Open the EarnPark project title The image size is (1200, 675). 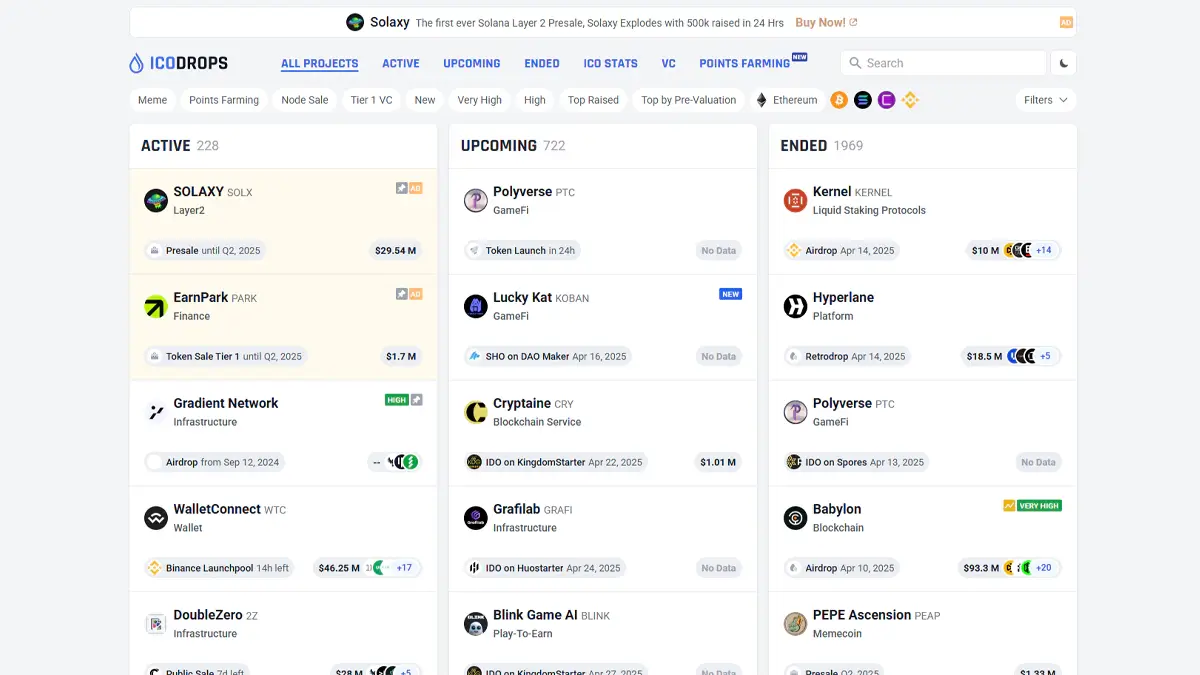[201, 298]
